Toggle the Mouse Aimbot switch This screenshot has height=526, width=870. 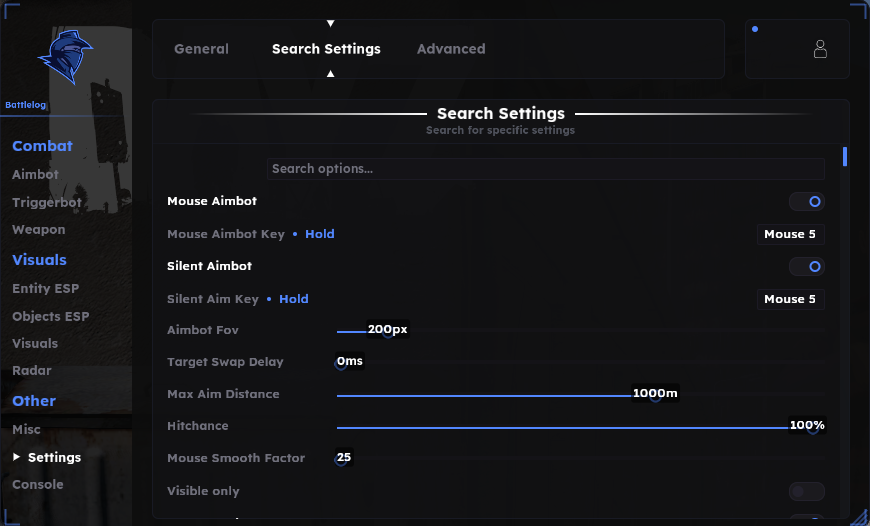point(807,201)
